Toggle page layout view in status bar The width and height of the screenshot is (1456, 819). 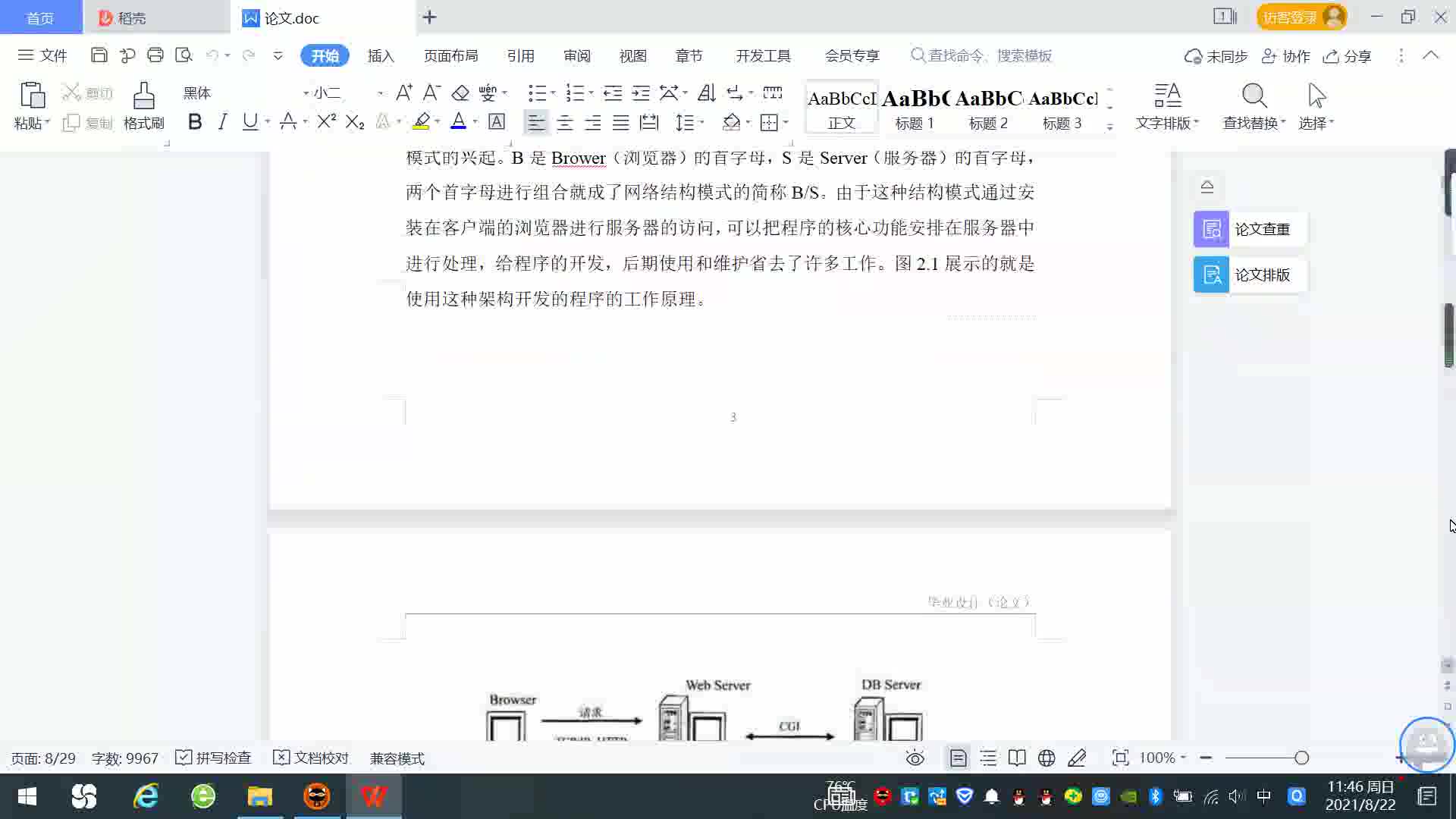pyautogui.click(x=959, y=758)
